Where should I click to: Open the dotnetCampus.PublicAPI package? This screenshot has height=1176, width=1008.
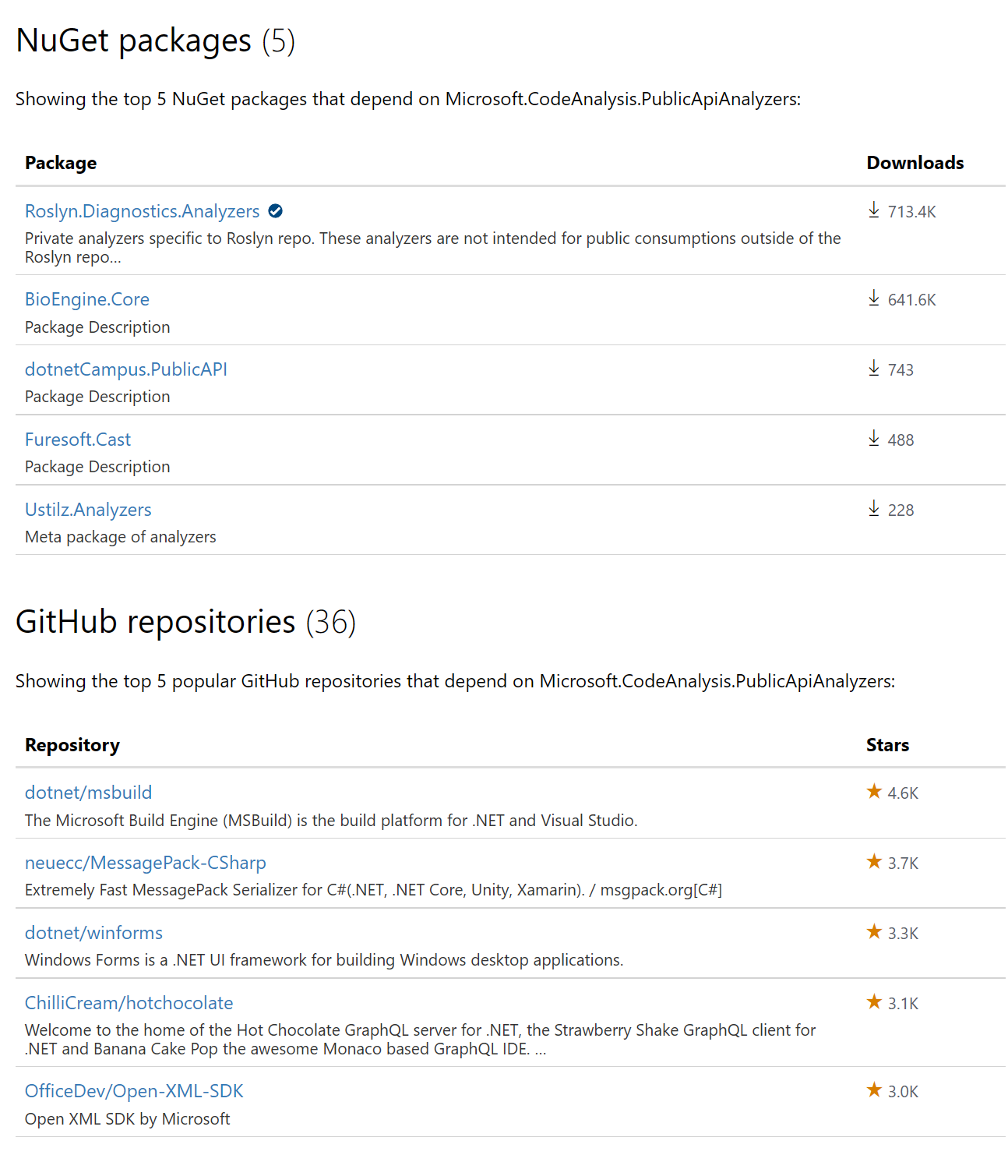tap(125, 369)
